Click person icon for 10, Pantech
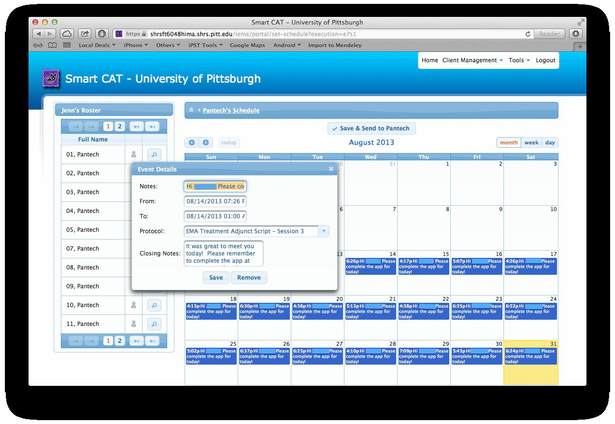Screen dimensions: 615x424 133,305
